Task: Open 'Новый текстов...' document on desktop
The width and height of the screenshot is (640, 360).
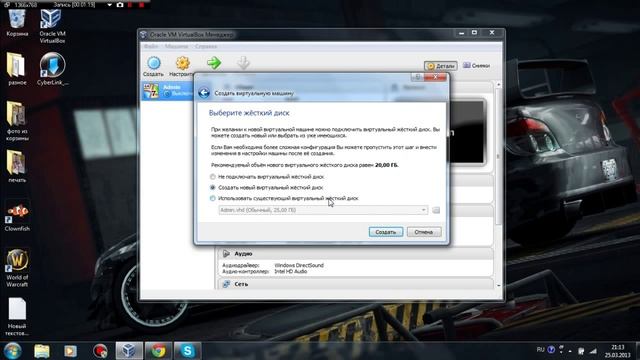Action: pyautogui.click(x=17, y=317)
